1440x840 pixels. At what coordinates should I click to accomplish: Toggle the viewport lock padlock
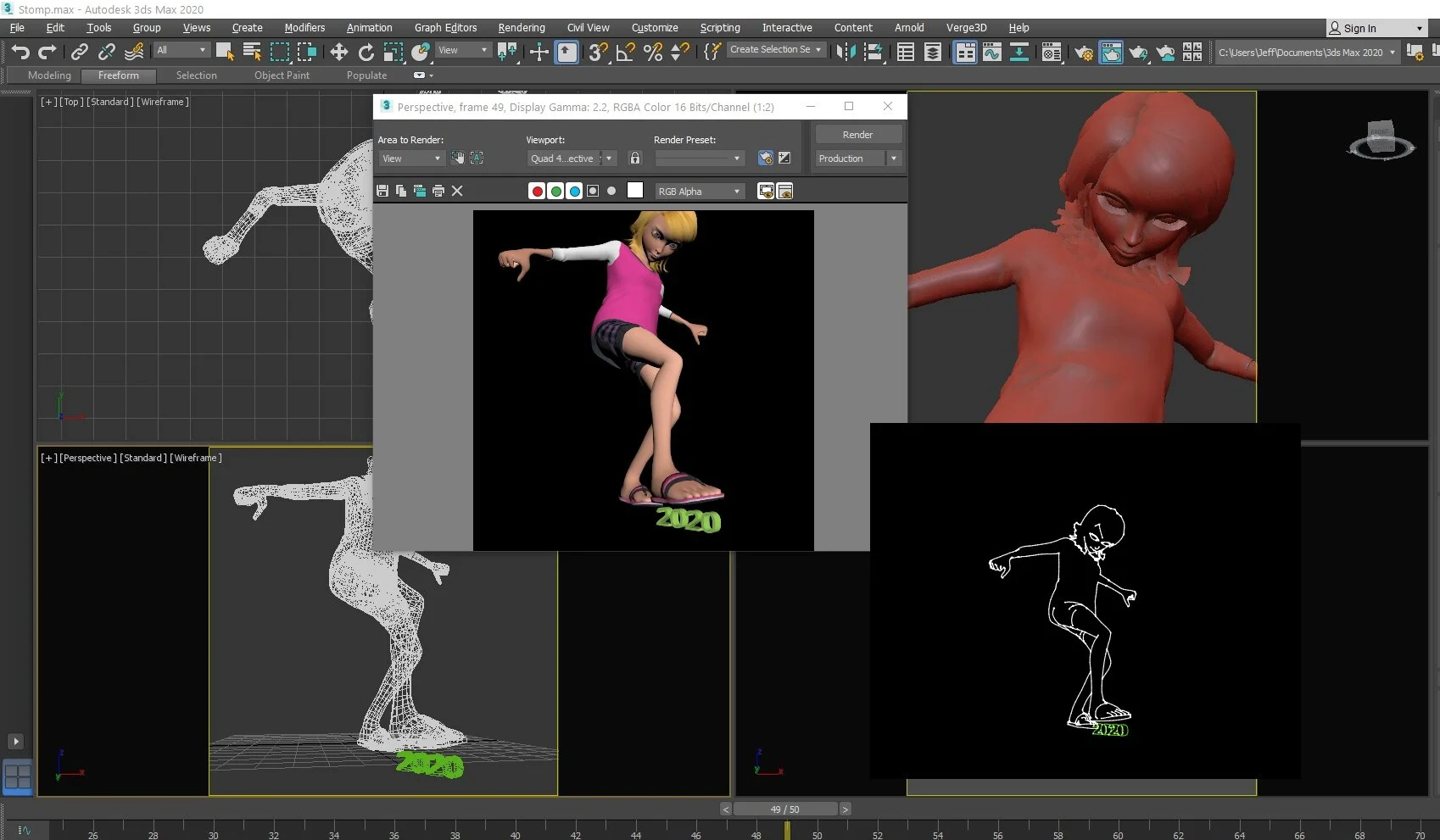(634, 159)
